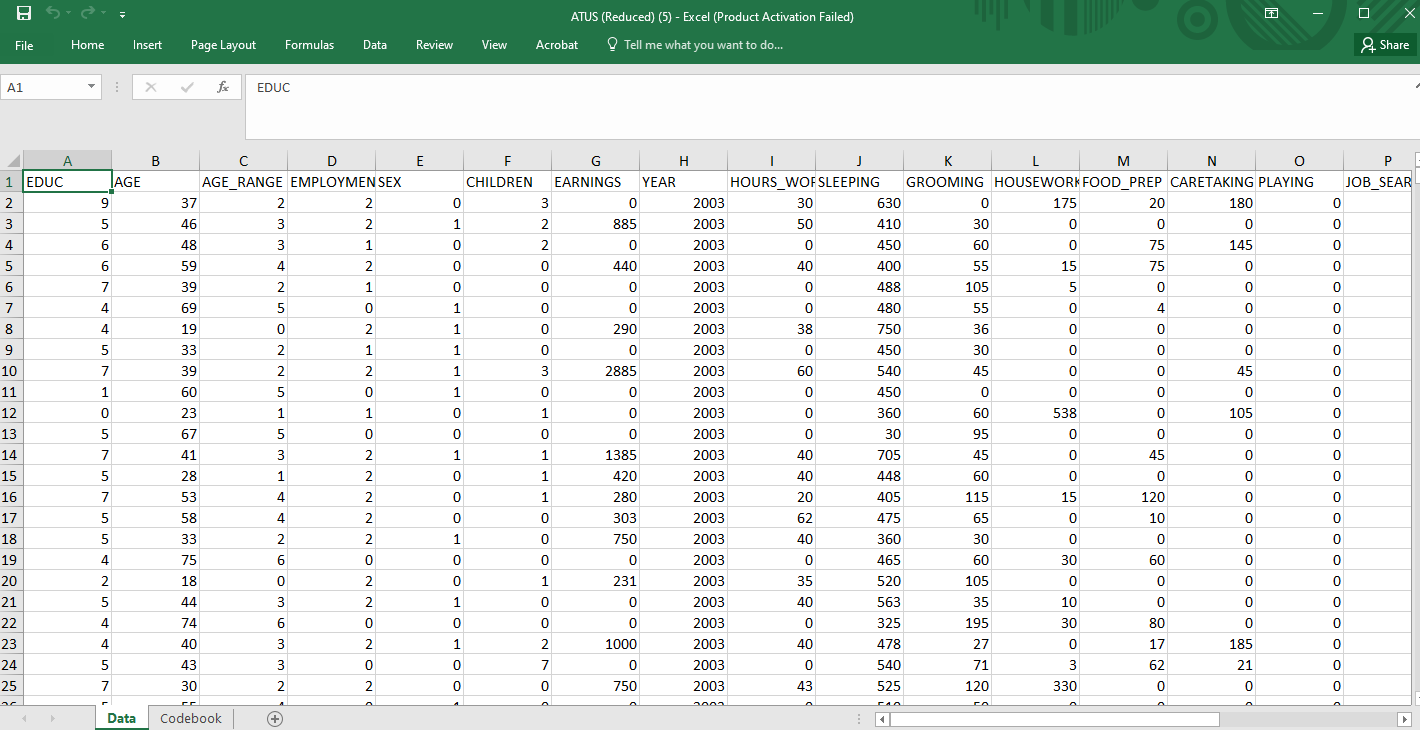Click the Undo arrow icon
Screen dimensions: 1420x730
tap(53, 14)
